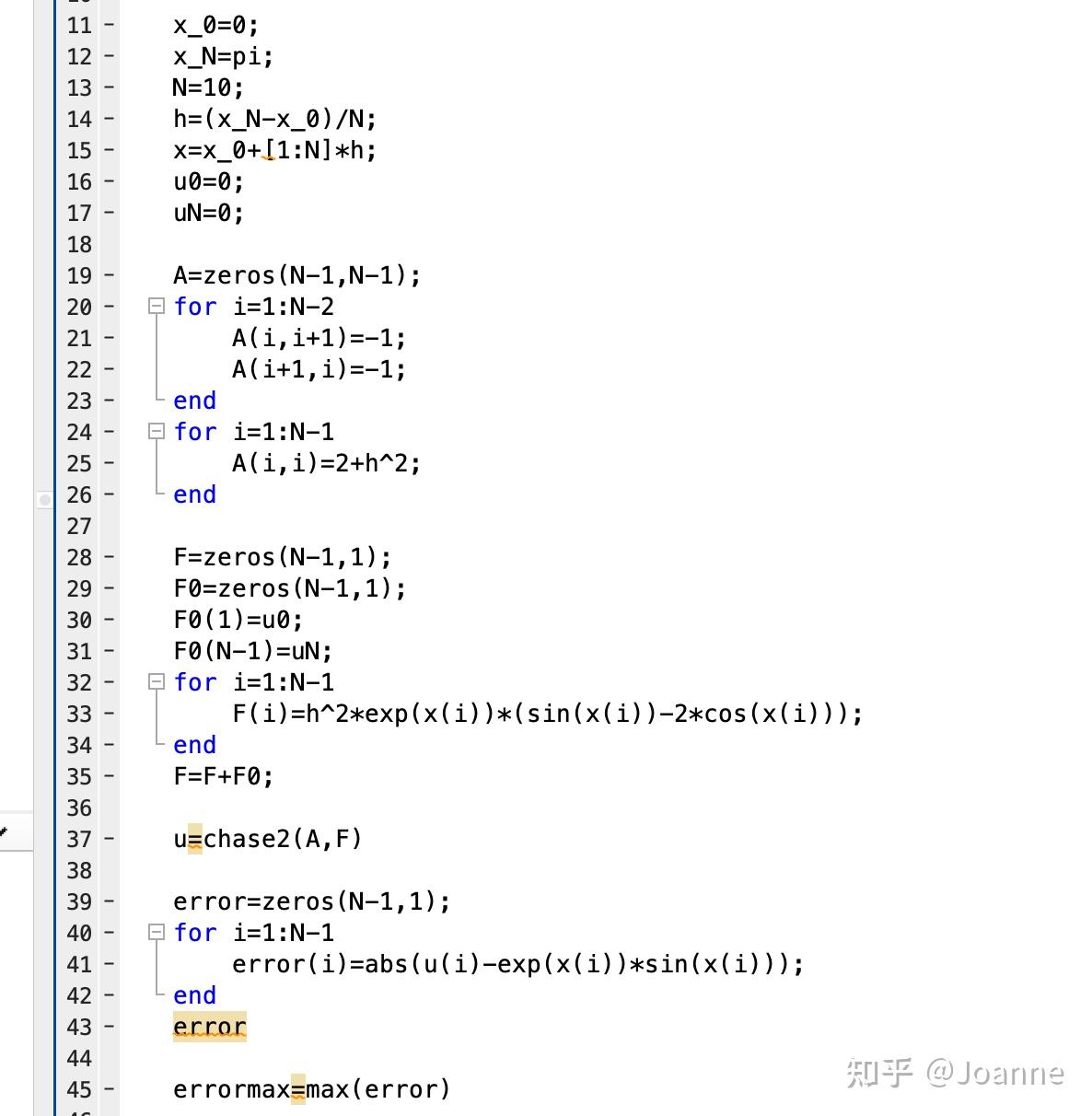Set breakpoint dash on line 11

(109, 25)
